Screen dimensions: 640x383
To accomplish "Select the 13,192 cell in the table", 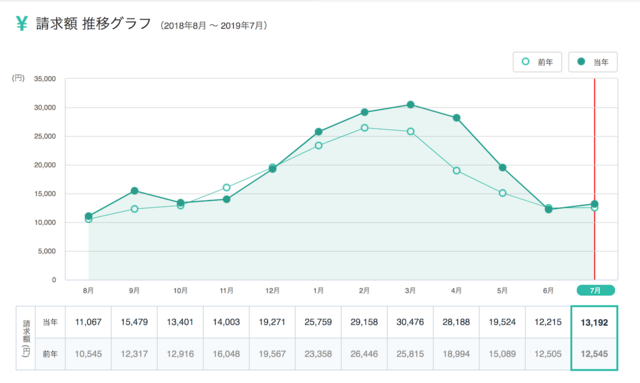I will tap(594, 322).
